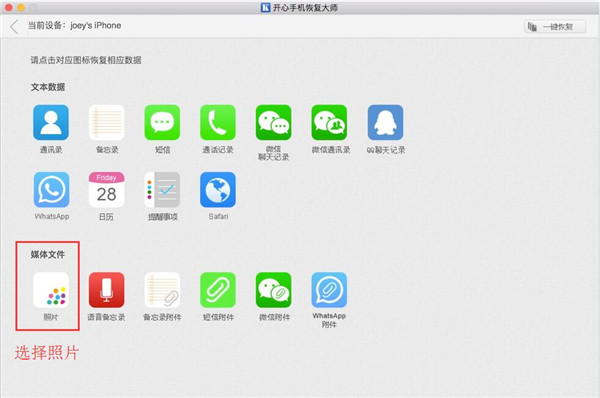Select the 备忘录附件 notes attachment icon

tap(162, 290)
